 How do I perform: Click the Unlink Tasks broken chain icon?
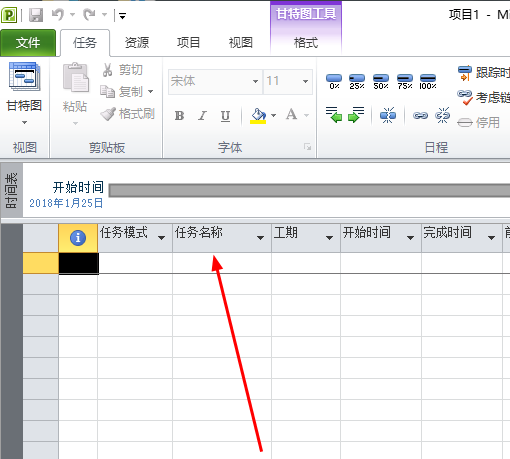[442, 115]
